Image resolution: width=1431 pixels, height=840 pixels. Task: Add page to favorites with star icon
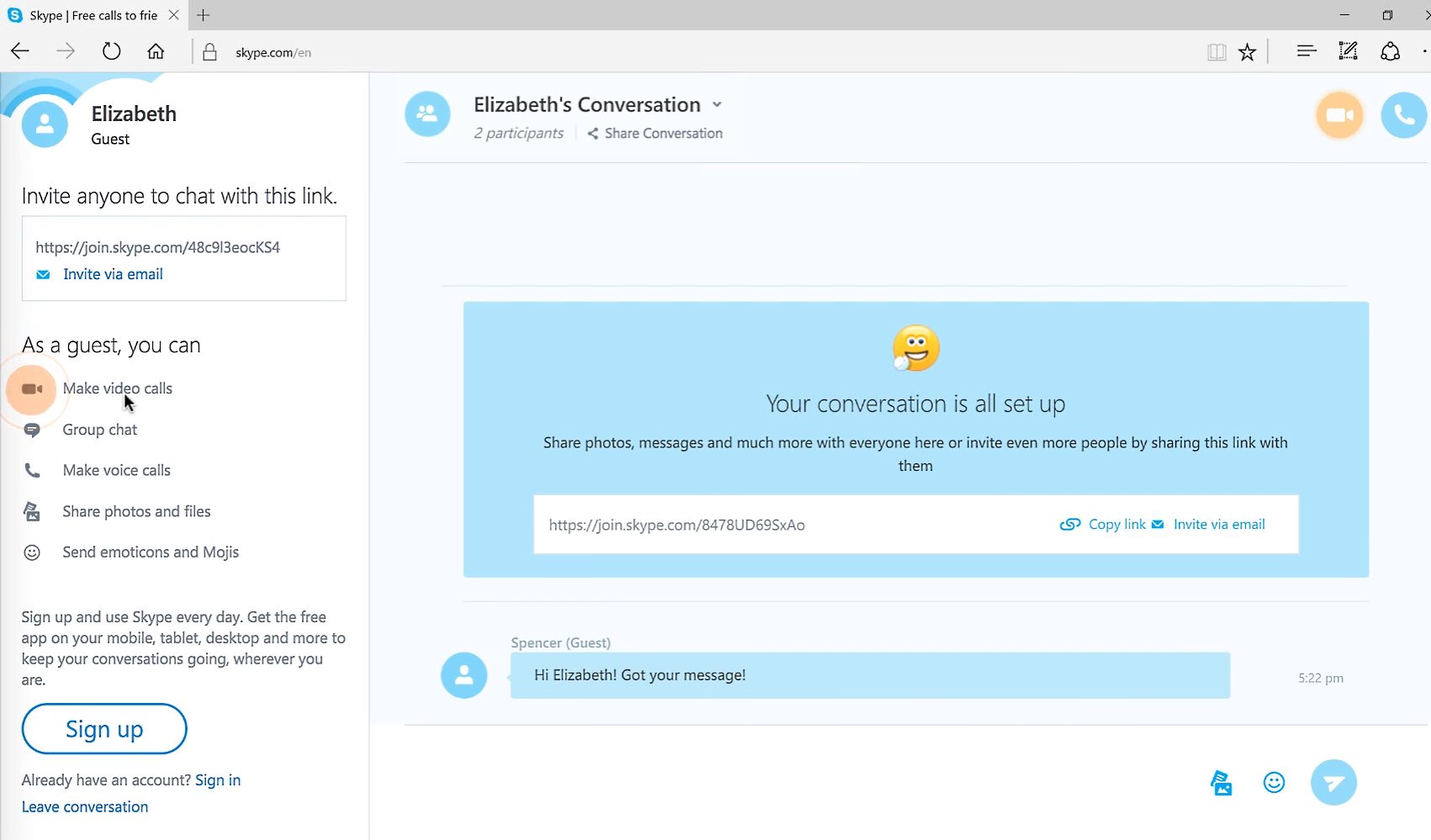pyautogui.click(x=1247, y=52)
